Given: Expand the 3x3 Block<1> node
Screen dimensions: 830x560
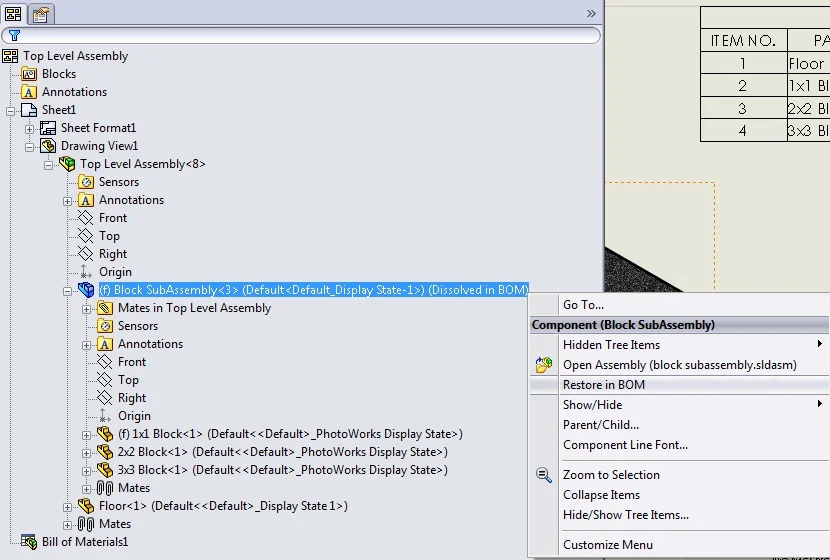Looking at the screenshot, I should coord(87,471).
